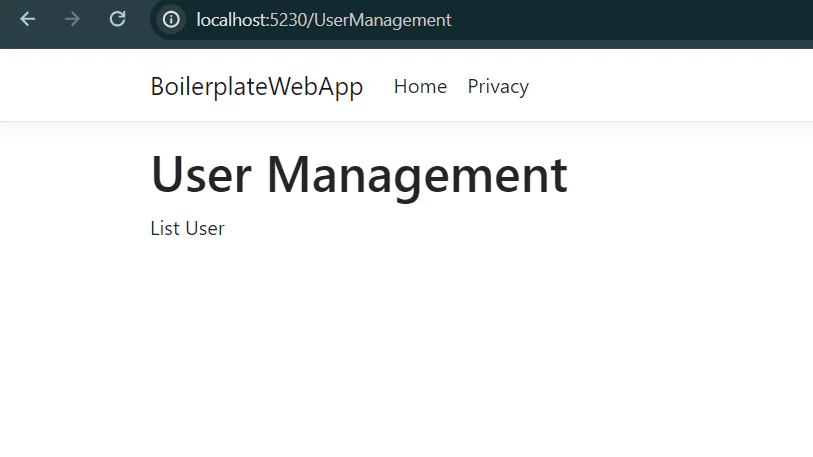The width and height of the screenshot is (813, 457).
Task: Click the localhost:5230 host in the URL
Action: pyautogui.click(x=253, y=19)
